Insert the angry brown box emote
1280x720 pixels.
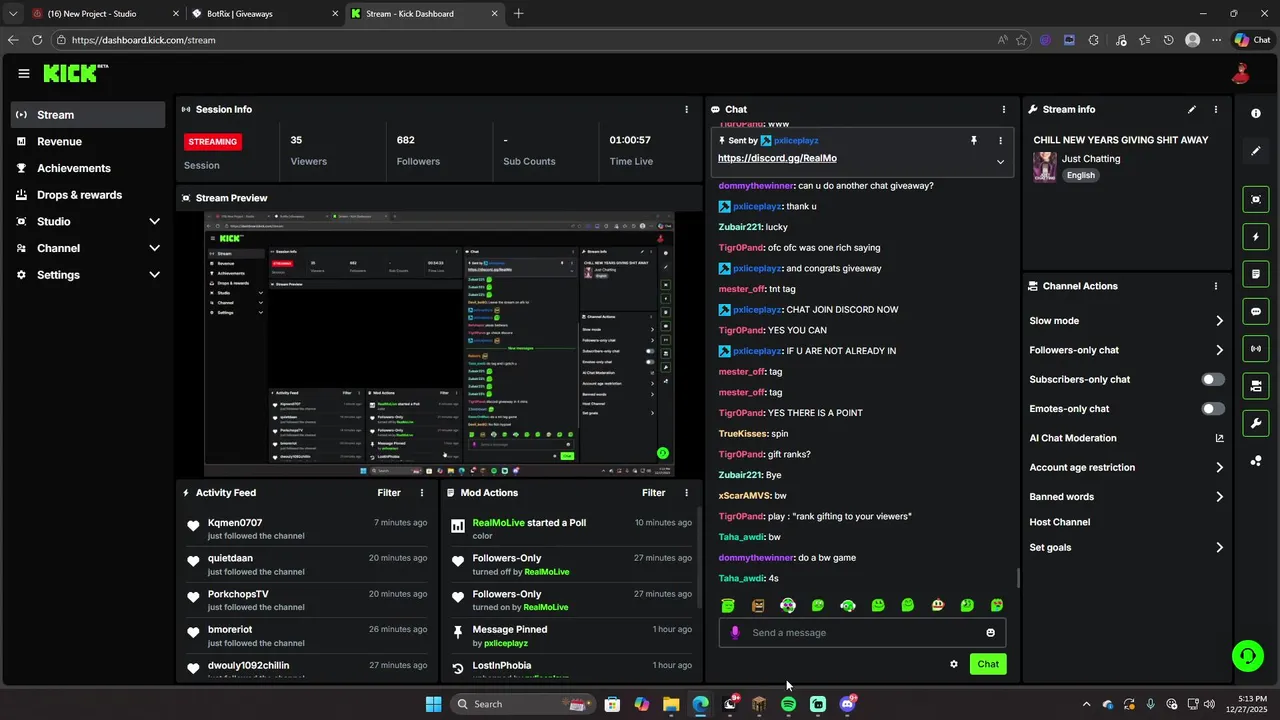[758, 605]
